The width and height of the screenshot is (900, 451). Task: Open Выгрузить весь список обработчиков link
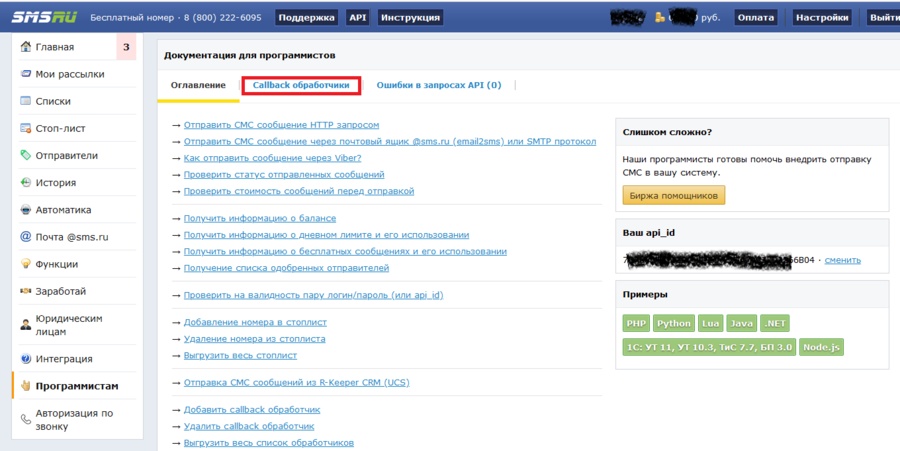point(269,443)
